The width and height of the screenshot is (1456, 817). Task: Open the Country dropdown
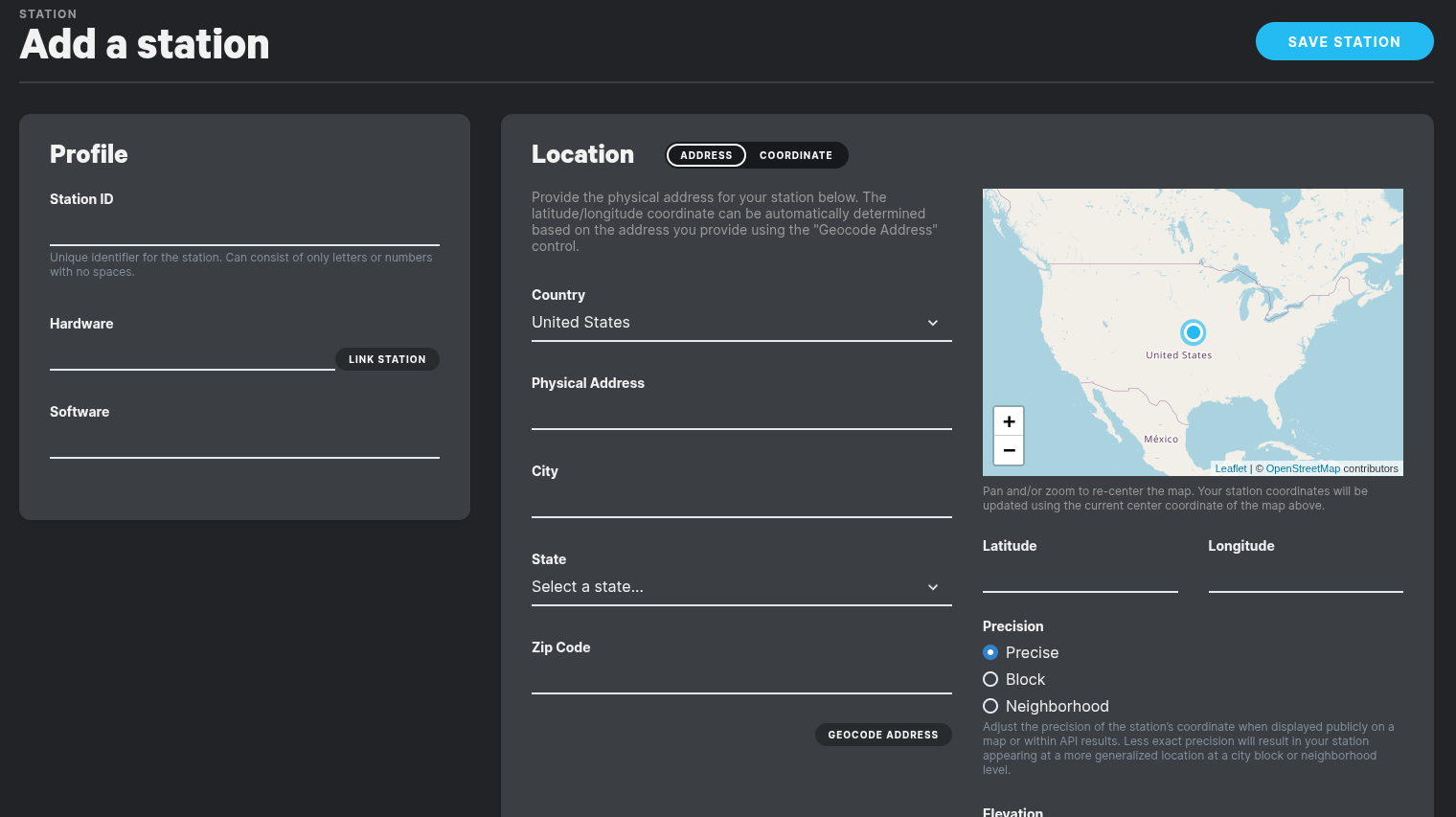(x=741, y=323)
